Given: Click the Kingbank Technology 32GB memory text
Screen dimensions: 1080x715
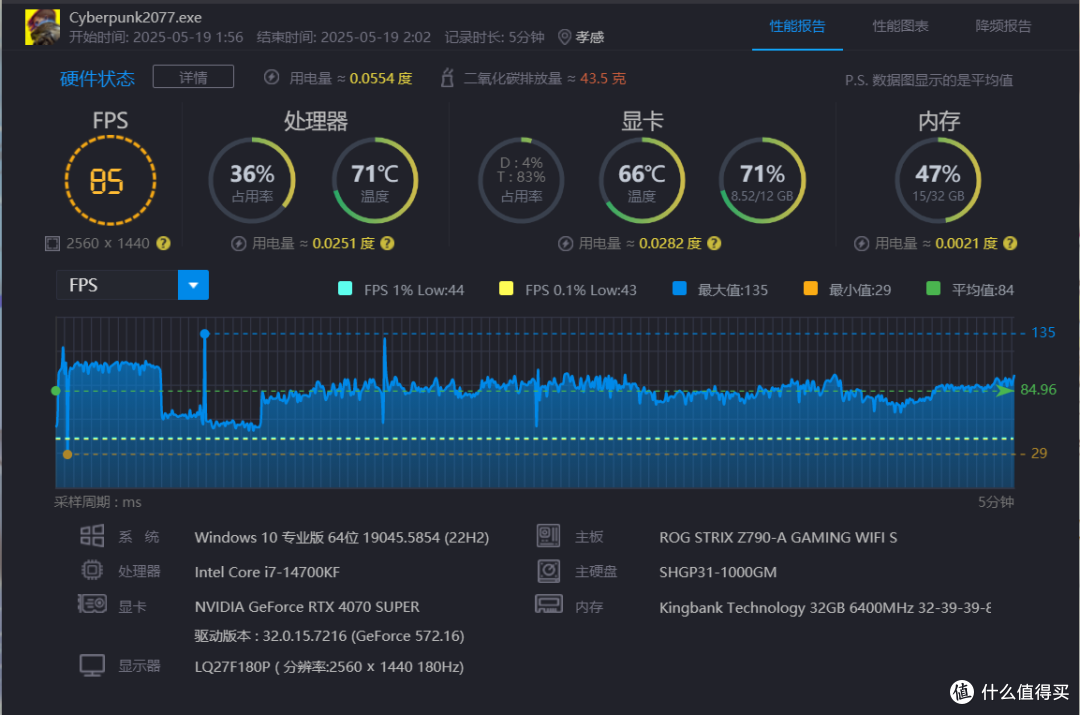Looking at the screenshot, I should point(825,608).
